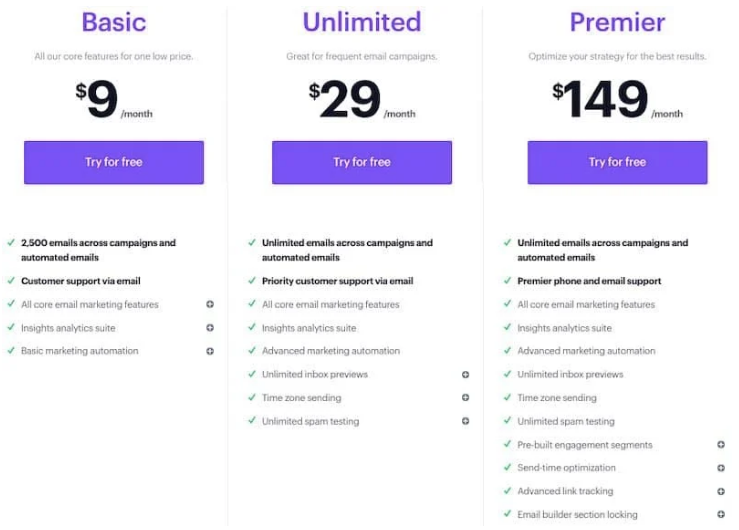Expand Unlimited plan inbox previews details

point(466,374)
